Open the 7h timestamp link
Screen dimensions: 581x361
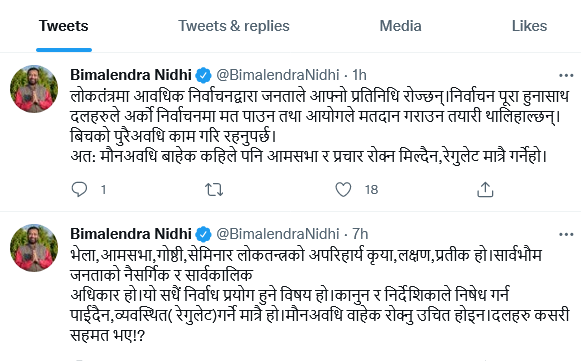(x=360, y=234)
